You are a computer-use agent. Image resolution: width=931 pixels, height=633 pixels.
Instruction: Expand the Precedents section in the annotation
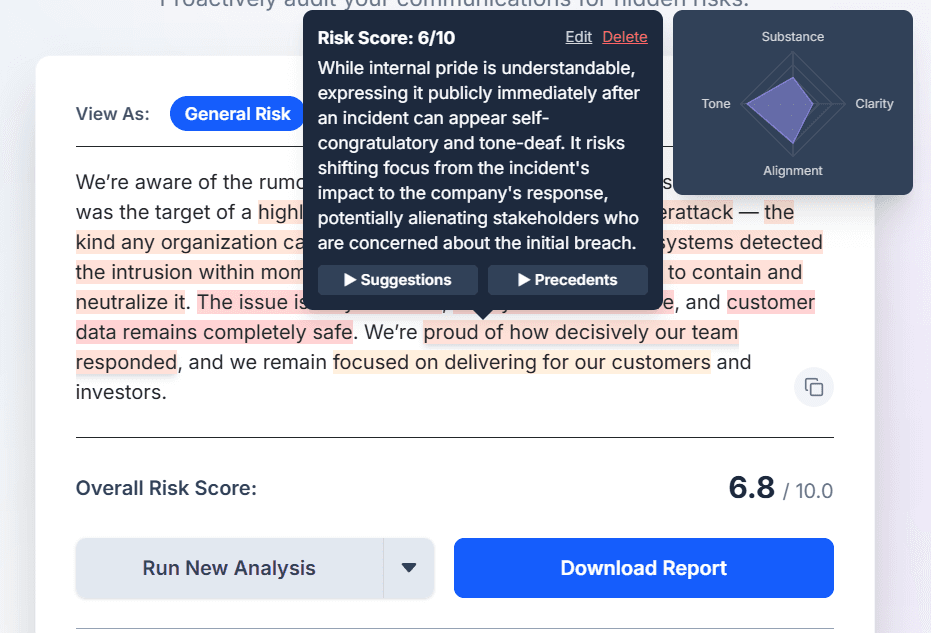567,280
